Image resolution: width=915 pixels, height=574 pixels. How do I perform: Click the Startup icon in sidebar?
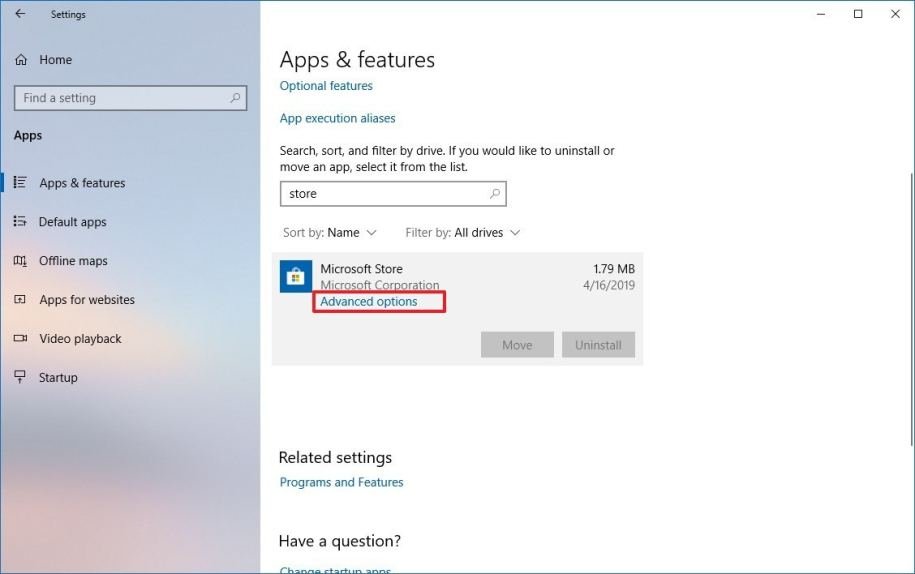(20, 378)
